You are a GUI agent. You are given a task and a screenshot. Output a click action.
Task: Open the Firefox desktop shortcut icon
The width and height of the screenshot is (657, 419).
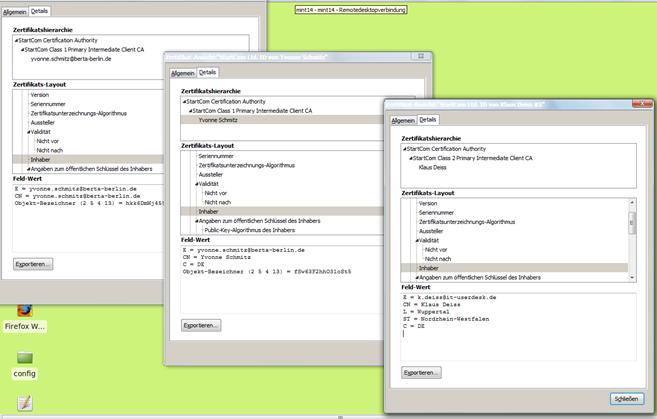click(x=25, y=311)
